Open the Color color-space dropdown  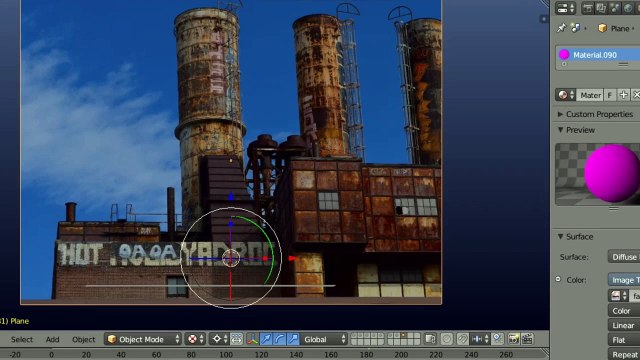(624, 311)
